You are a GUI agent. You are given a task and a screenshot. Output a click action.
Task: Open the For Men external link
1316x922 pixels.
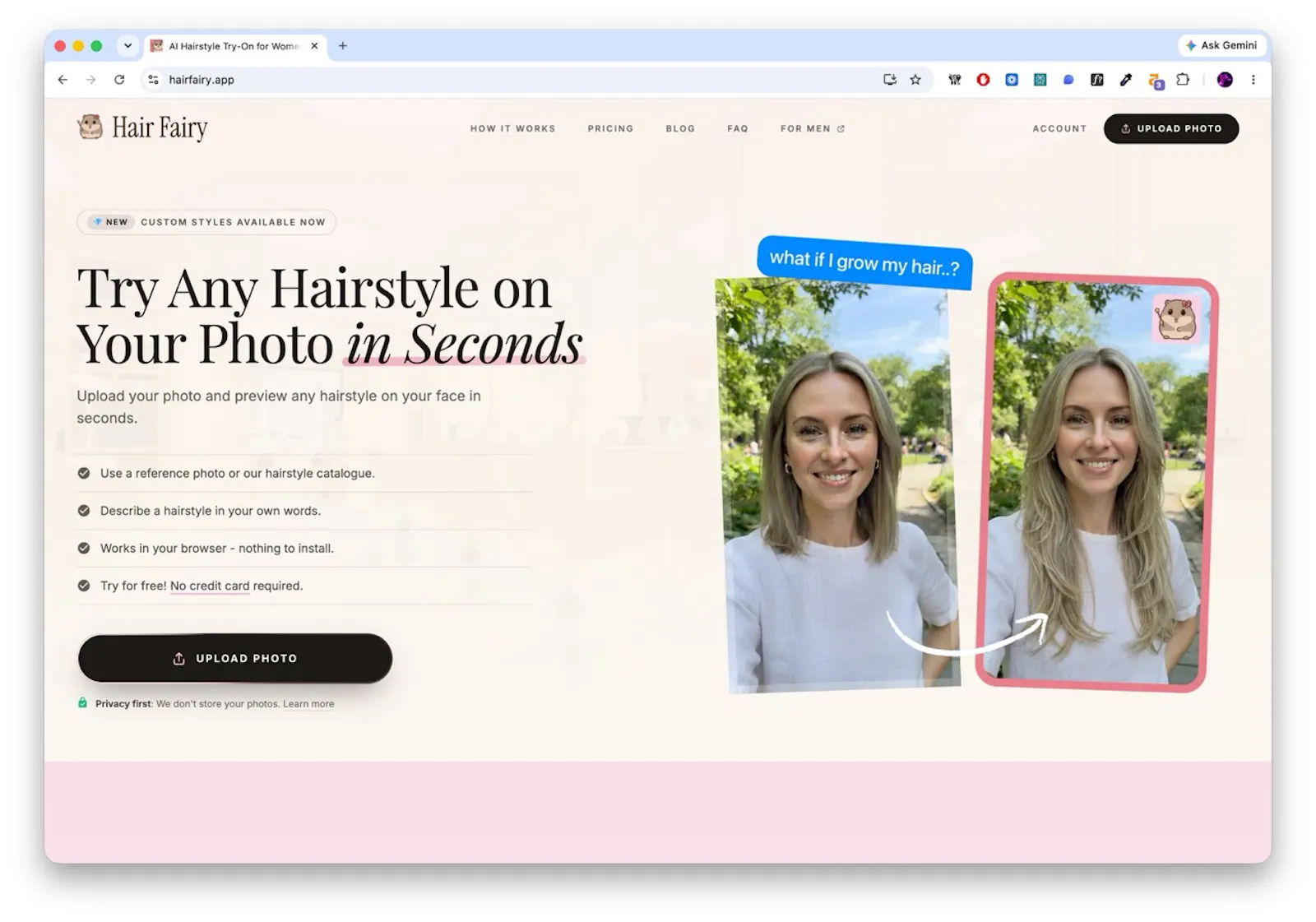coord(813,128)
